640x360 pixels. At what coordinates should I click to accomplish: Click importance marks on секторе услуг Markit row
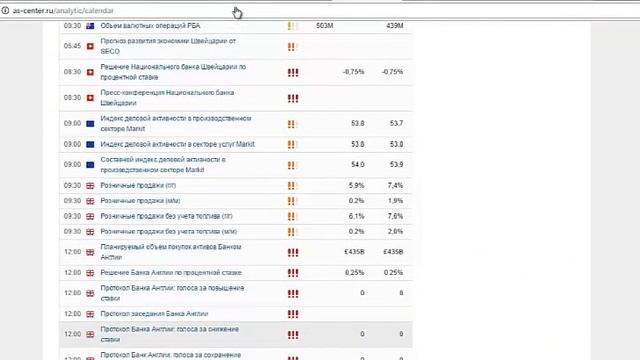292,144
